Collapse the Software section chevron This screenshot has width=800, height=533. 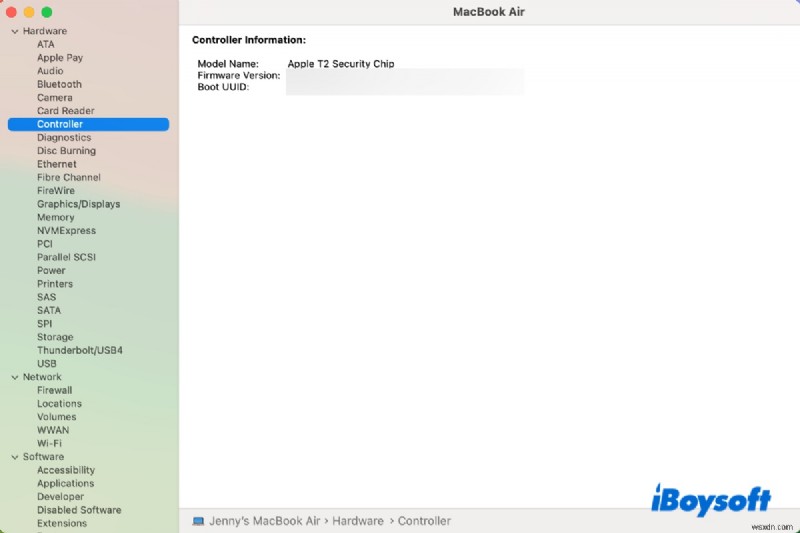tap(15, 458)
